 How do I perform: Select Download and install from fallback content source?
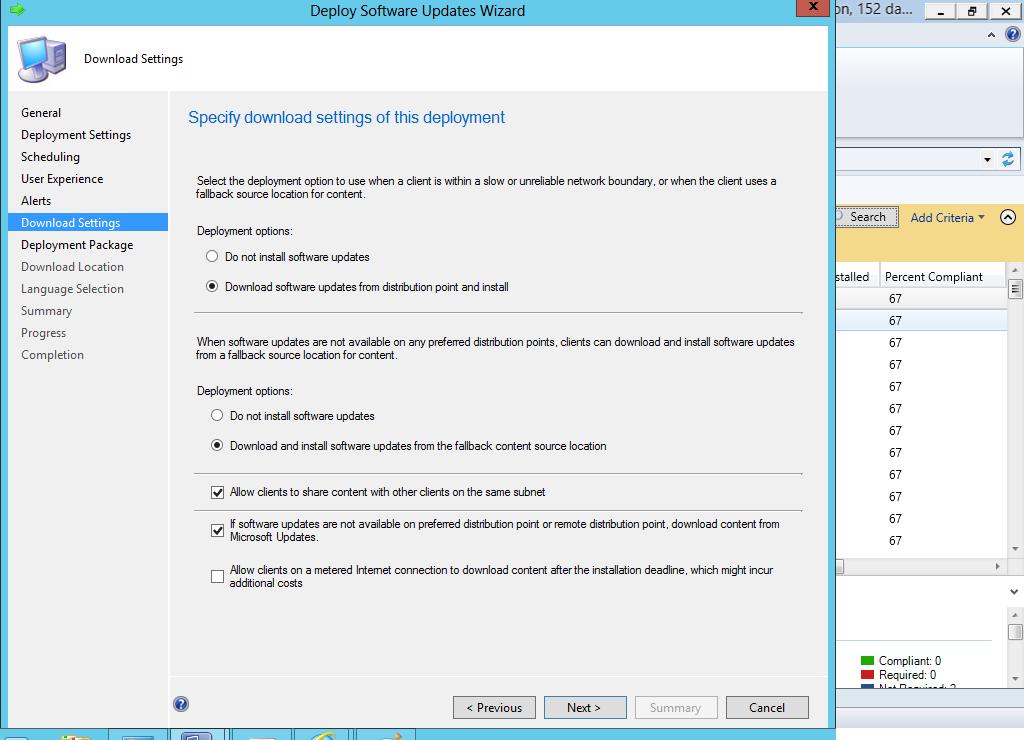pyautogui.click(x=217, y=445)
